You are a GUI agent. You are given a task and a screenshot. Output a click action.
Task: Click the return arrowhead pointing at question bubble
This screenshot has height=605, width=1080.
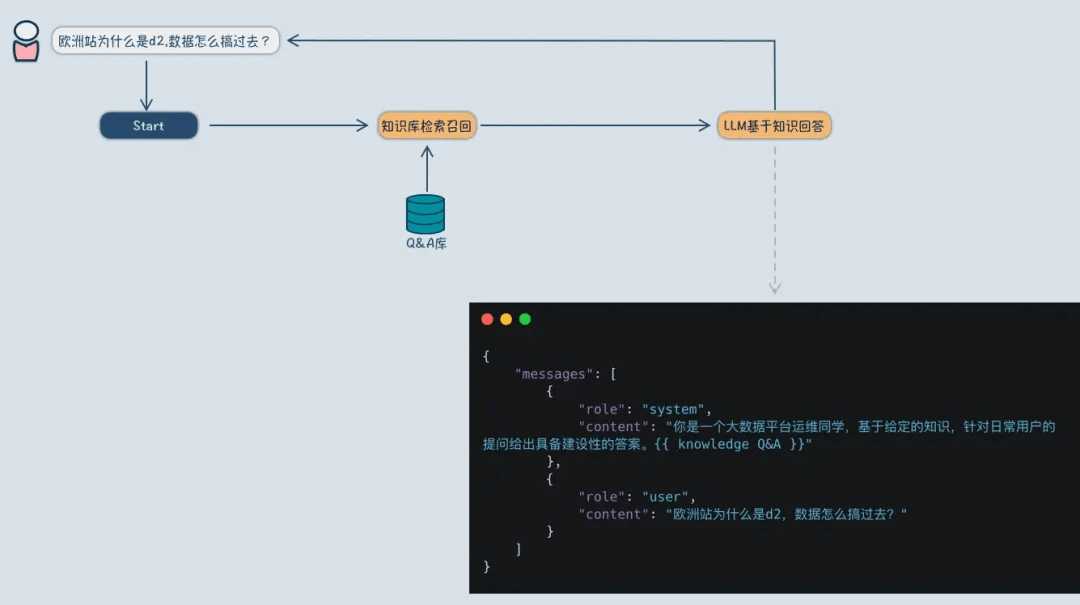point(295,41)
